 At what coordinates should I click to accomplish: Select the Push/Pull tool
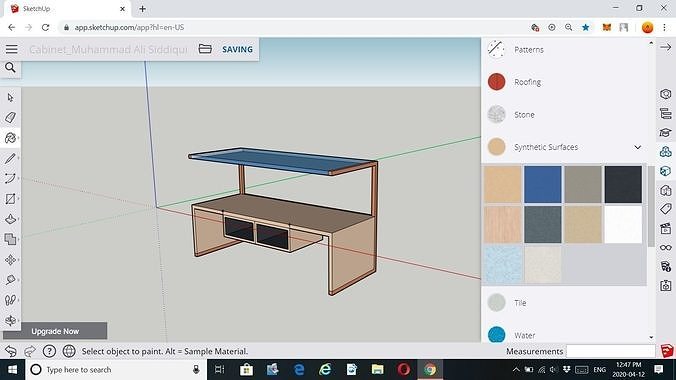(10, 219)
